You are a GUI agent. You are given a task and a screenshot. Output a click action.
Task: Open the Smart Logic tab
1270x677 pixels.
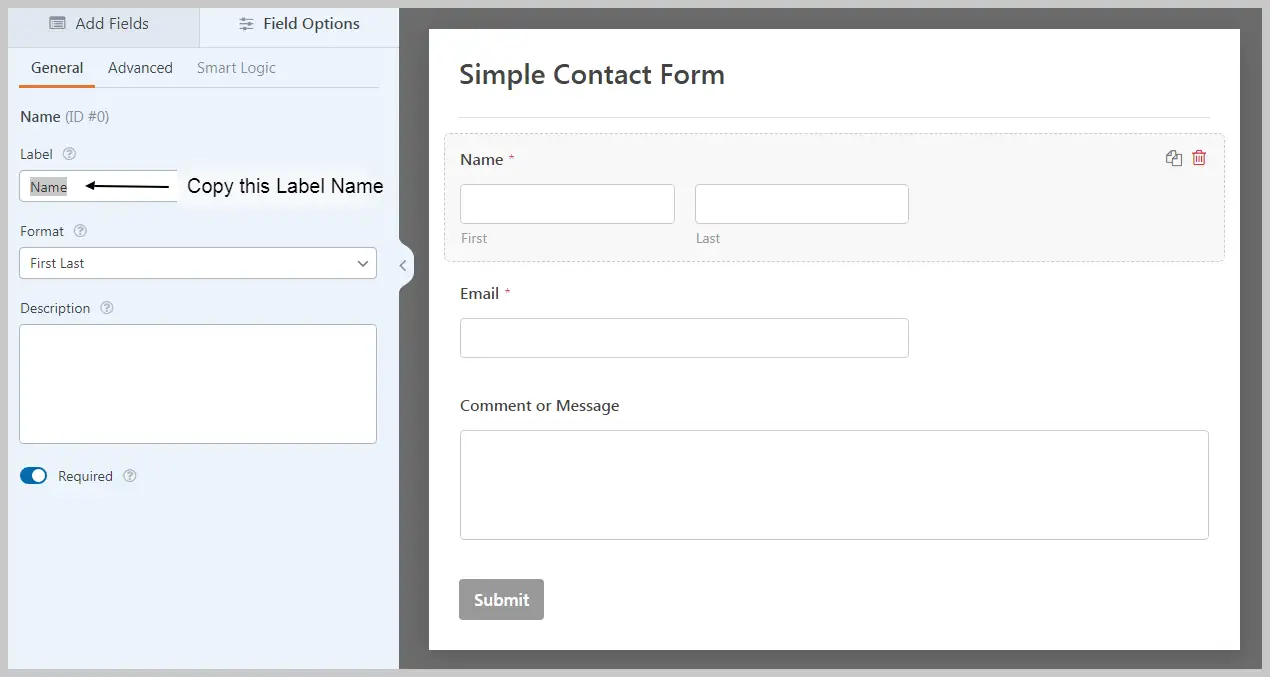point(236,68)
